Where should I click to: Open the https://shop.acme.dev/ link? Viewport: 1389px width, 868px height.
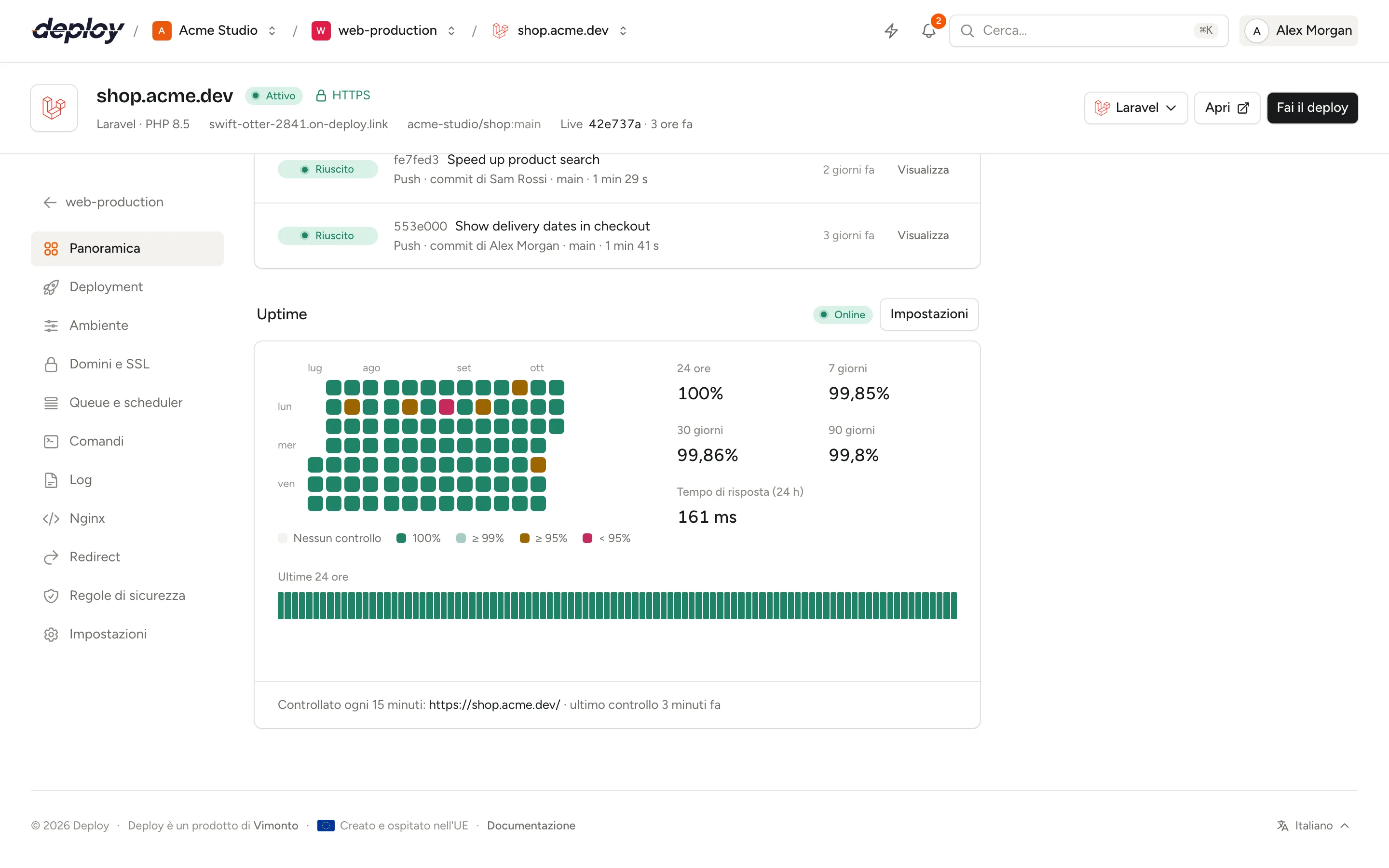pos(494,705)
